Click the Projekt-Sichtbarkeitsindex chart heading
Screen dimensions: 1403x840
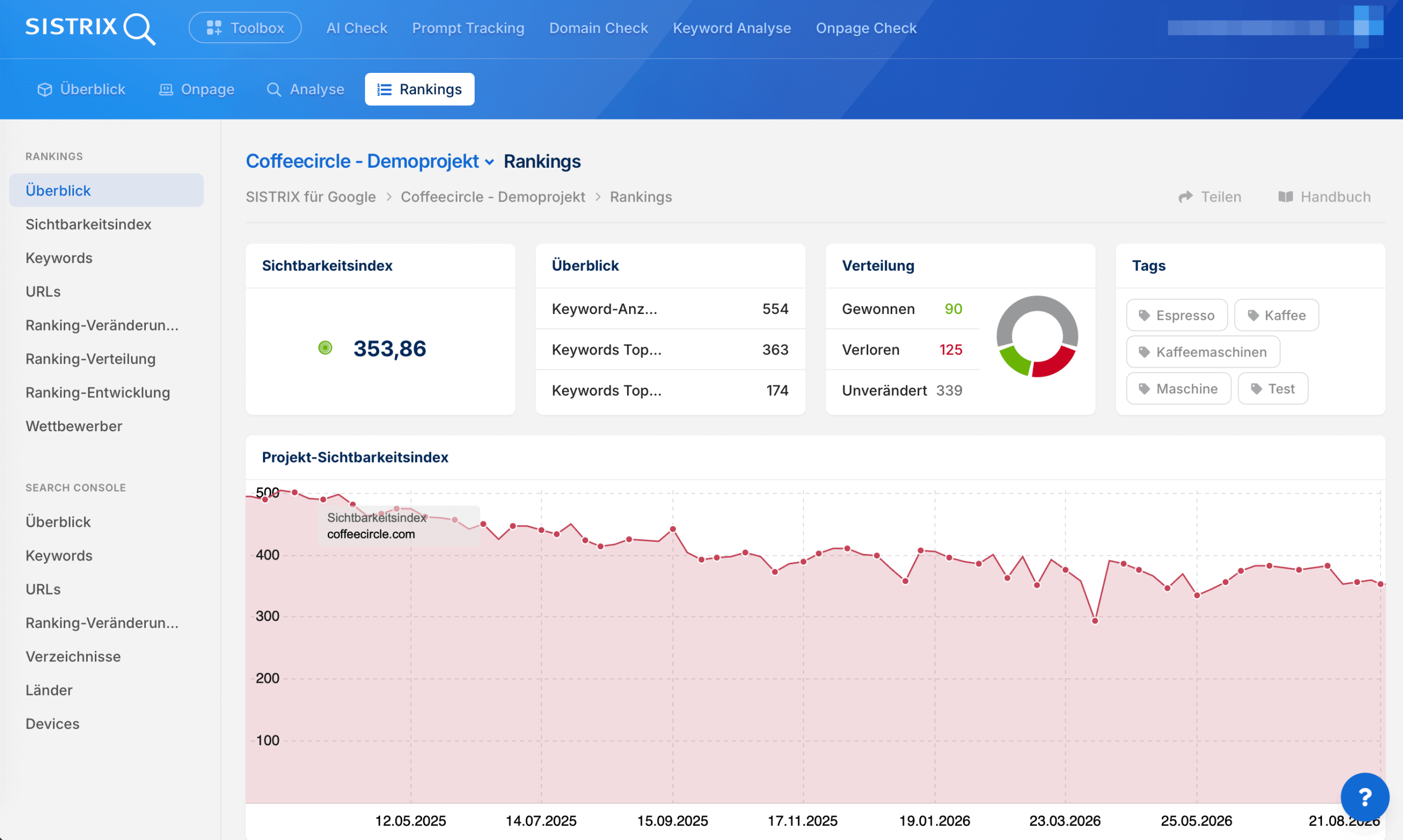[355, 458]
